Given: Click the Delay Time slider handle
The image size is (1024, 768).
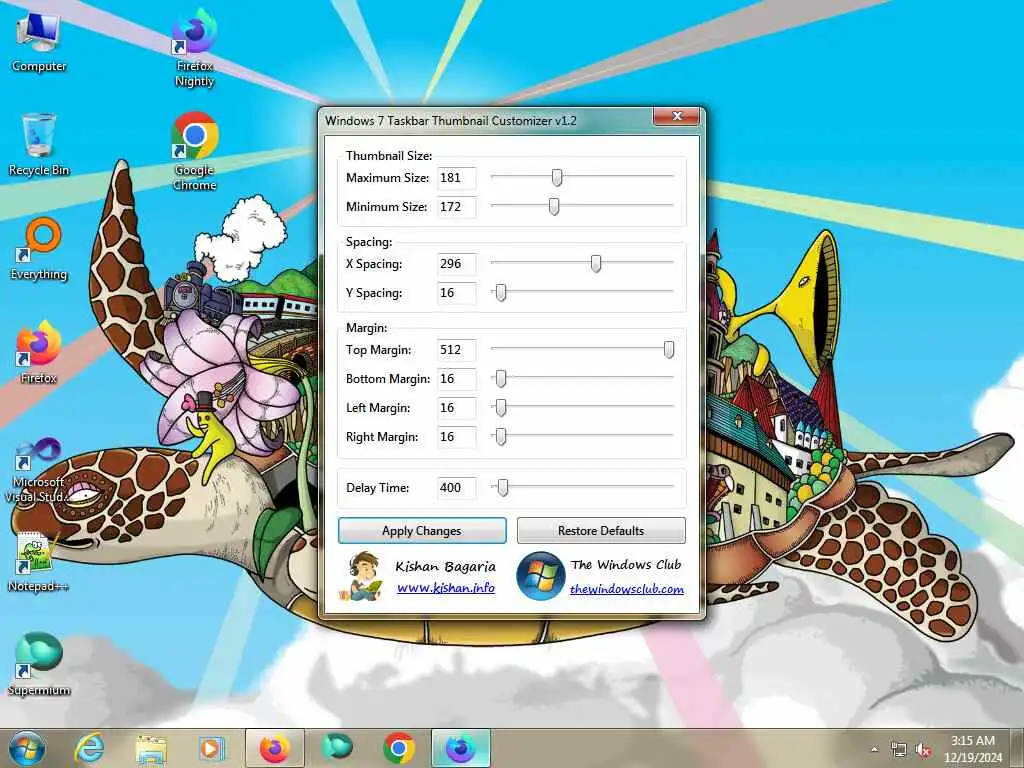Looking at the screenshot, I should [503, 487].
